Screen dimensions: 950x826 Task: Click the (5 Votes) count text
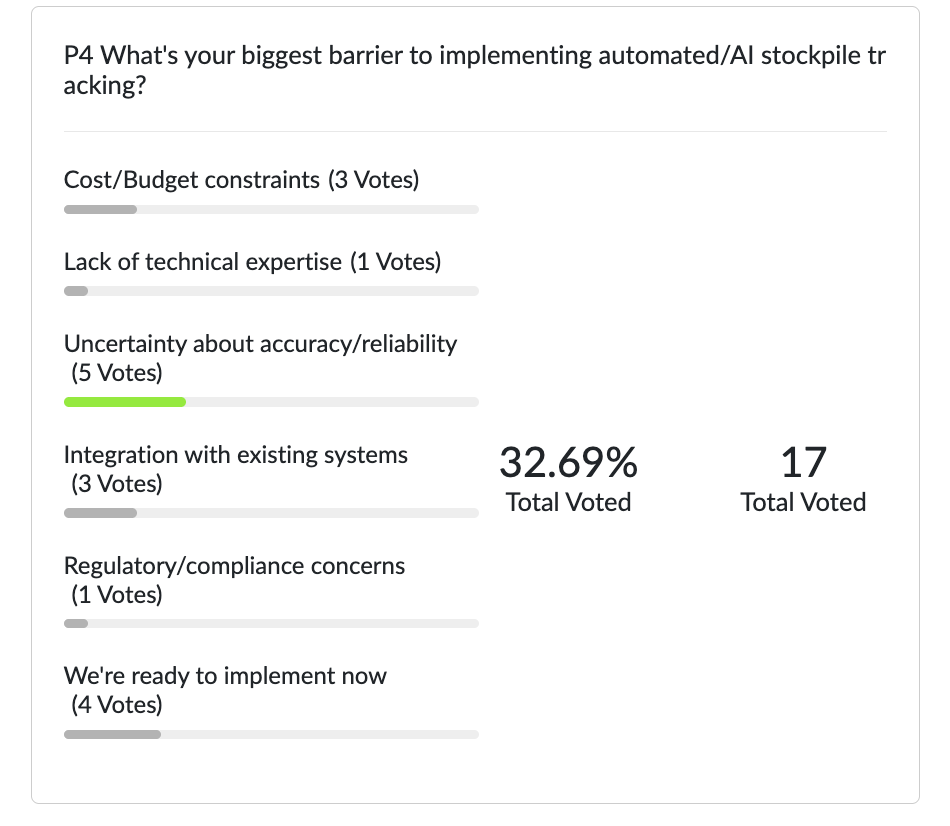[116, 373]
